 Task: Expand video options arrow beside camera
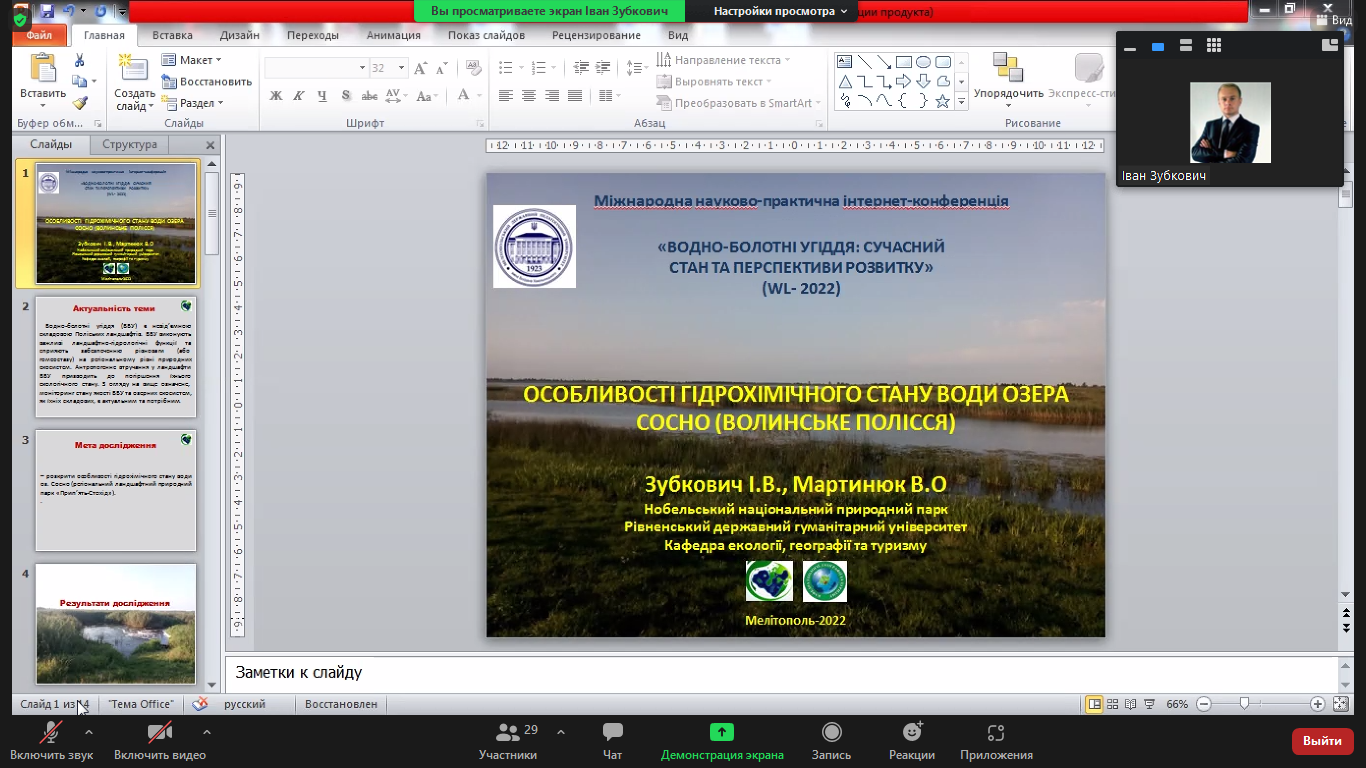(x=206, y=731)
